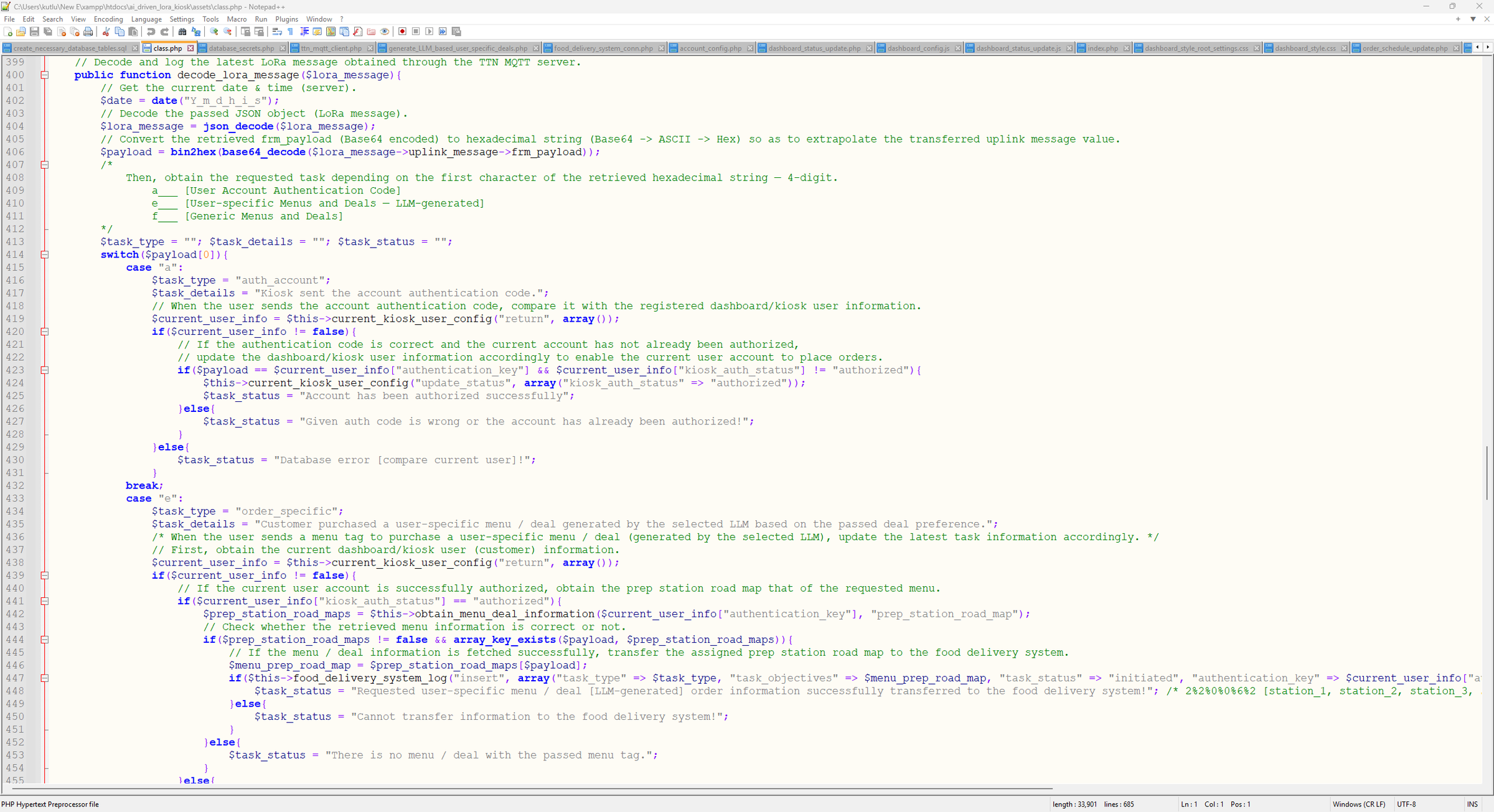1494x812 pixels.
Task: Switch to database_secrets.php tab
Action: (x=241, y=49)
